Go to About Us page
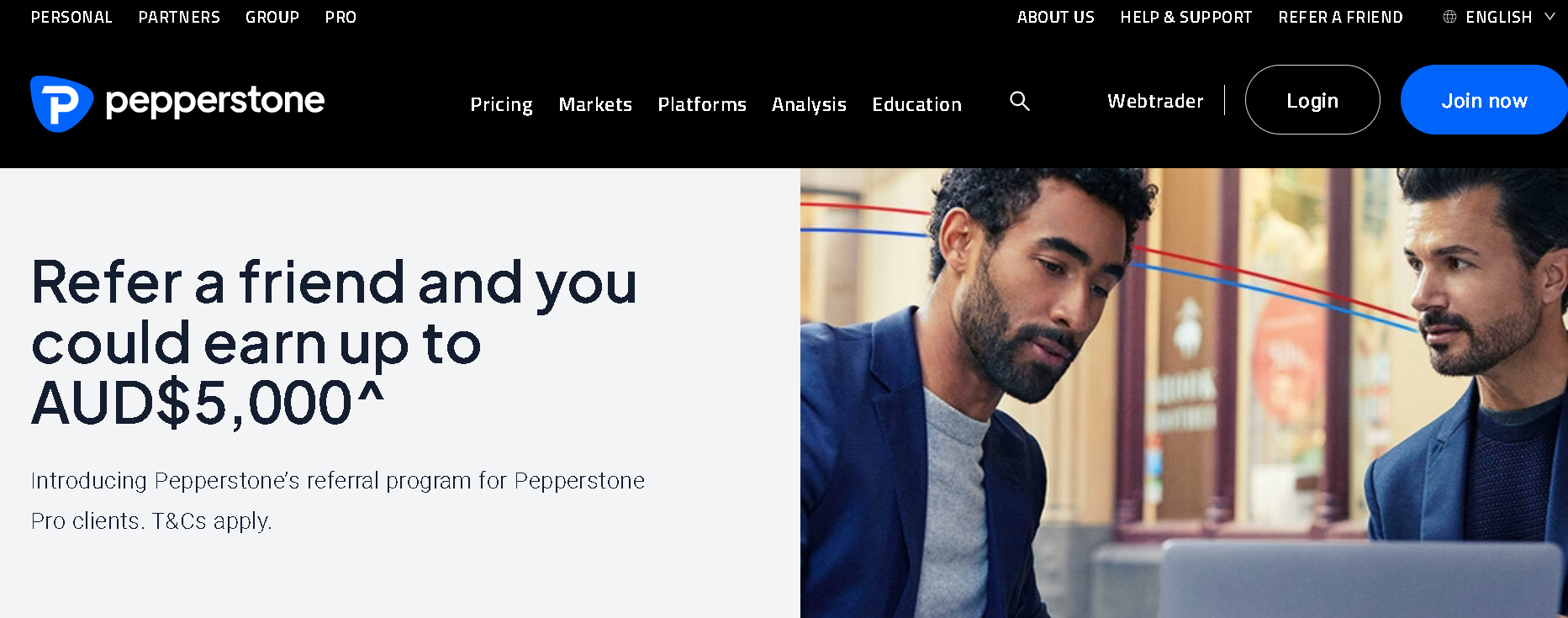 click(1055, 17)
